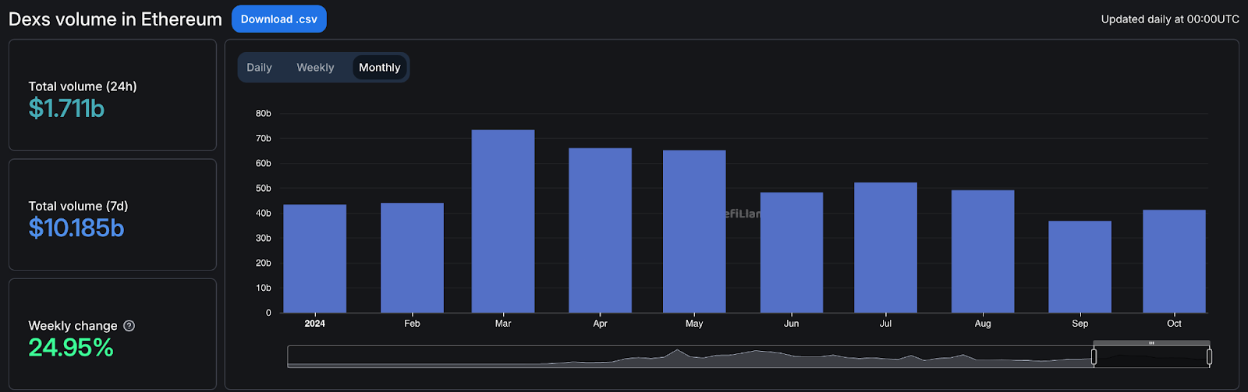The height and width of the screenshot is (392, 1248).
Task: Click the February volume bar
Action: (412, 258)
